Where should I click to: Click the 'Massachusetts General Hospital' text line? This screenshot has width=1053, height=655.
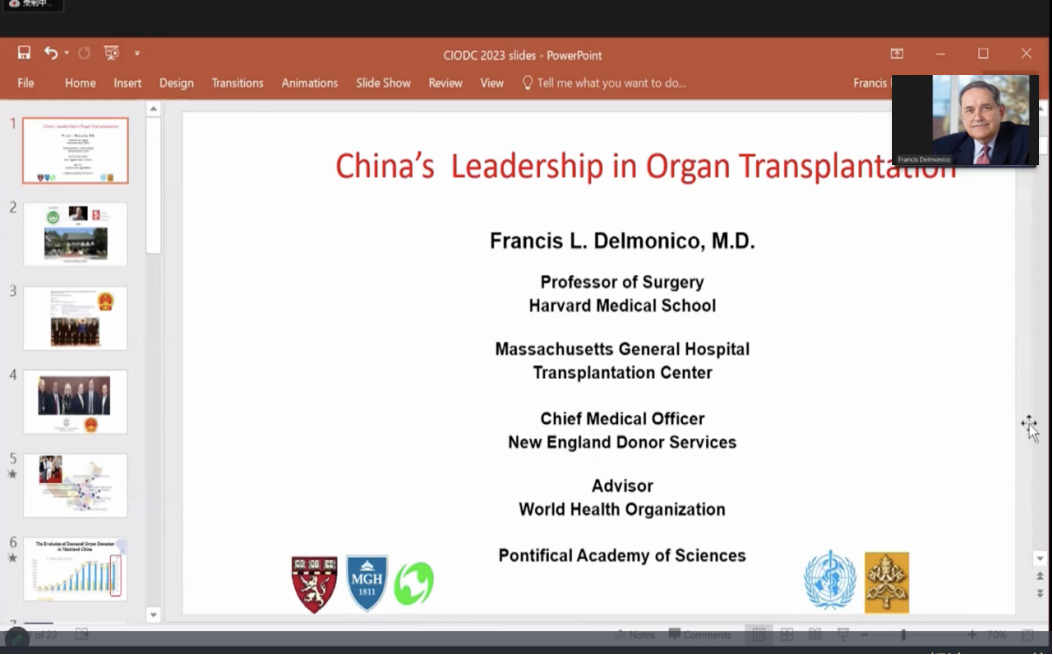[x=623, y=349]
